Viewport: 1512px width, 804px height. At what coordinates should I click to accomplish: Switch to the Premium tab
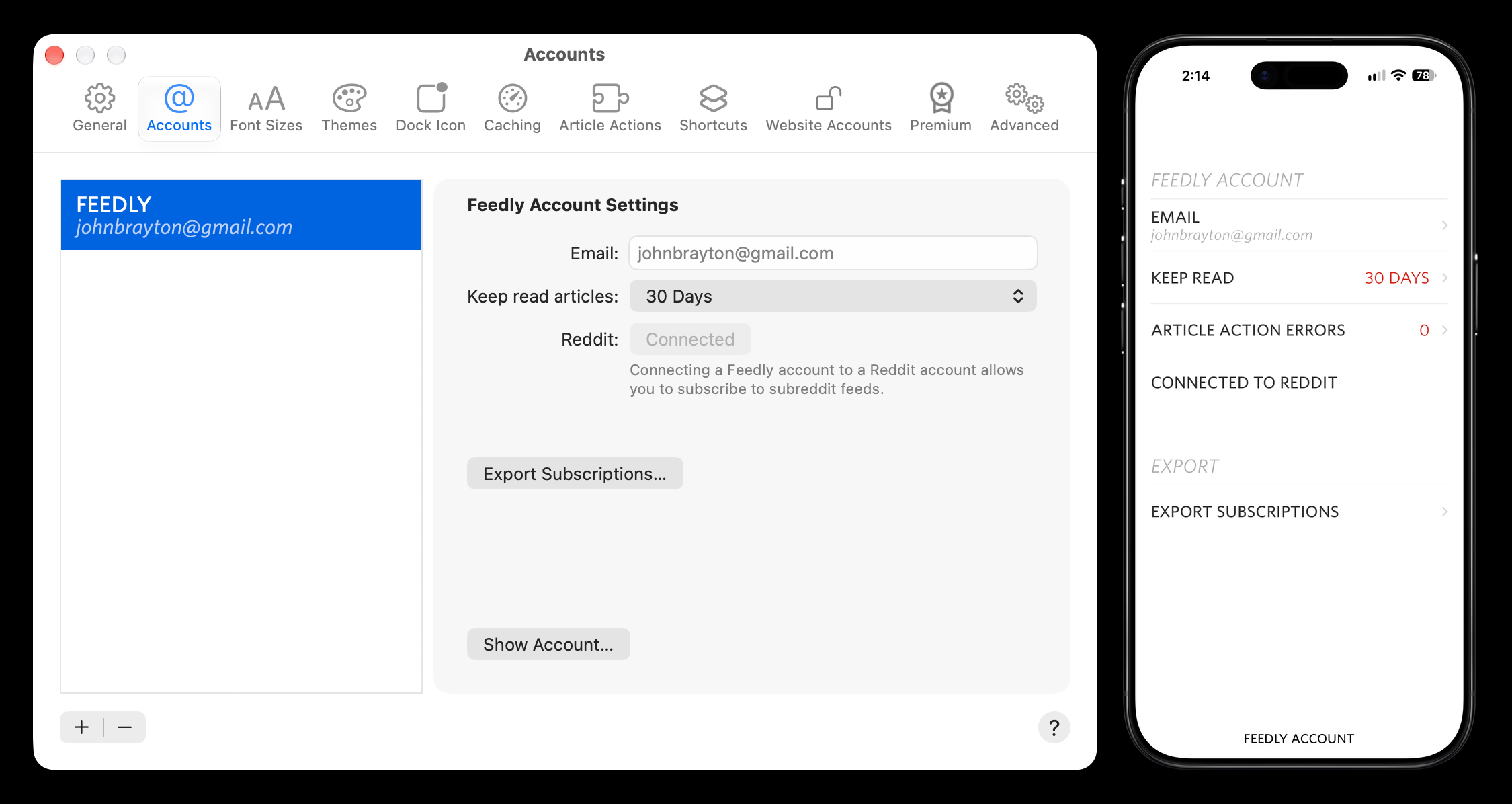point(941,109)
